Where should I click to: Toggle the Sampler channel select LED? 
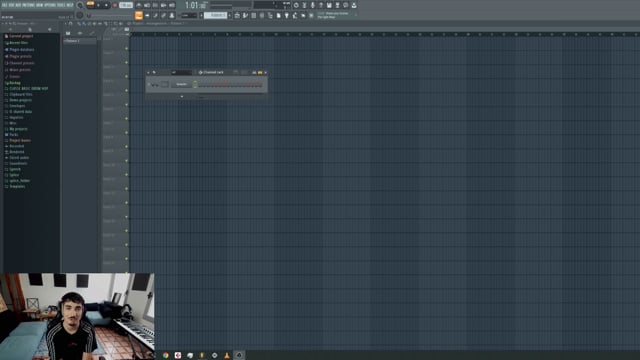(195, 84)
